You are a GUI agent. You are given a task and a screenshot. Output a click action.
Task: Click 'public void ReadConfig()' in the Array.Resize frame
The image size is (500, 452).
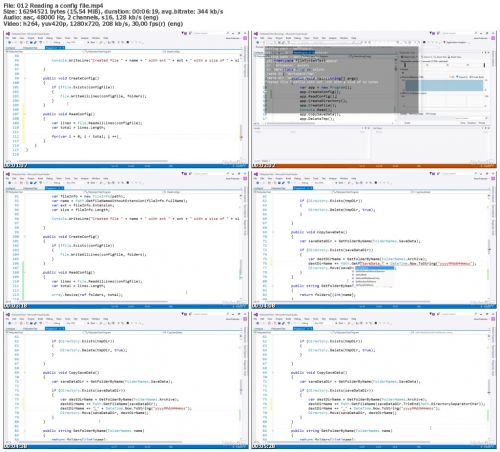coord(69,272)
